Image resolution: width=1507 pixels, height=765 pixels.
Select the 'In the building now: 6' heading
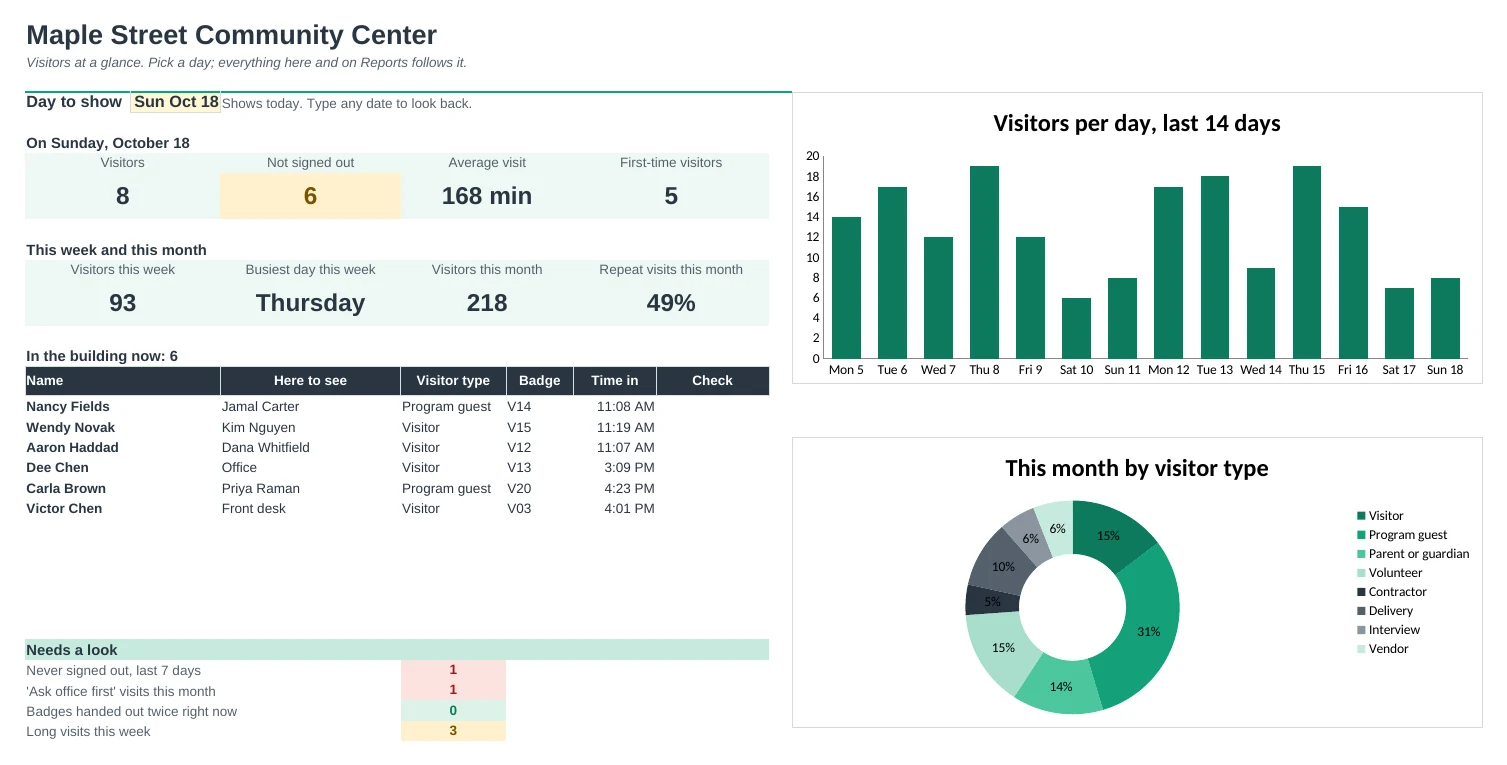pyautogui.click(x=102, y=356)
